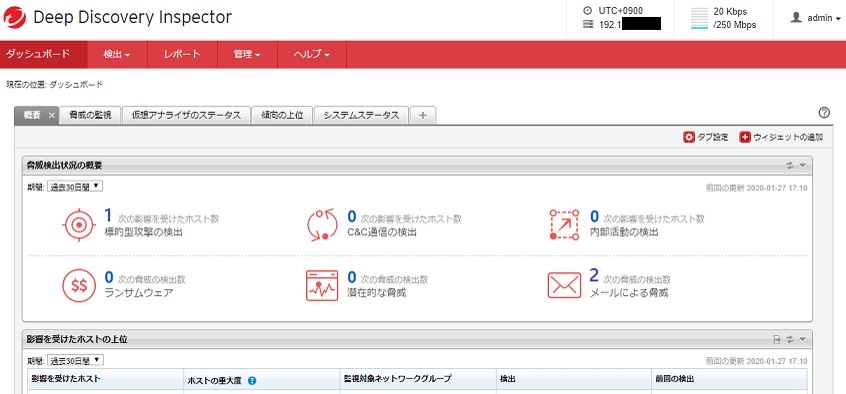Expand the ヘルプ menu
The height and width of the screenshot is (394, 846).
point(312,55)
